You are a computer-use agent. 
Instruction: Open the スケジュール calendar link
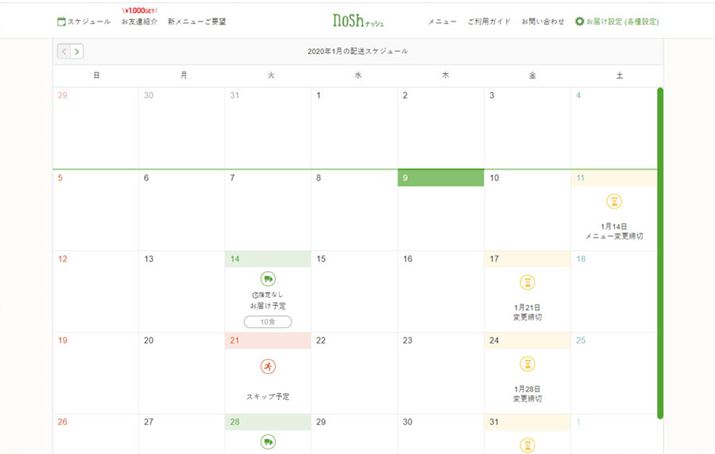point(84,21)
